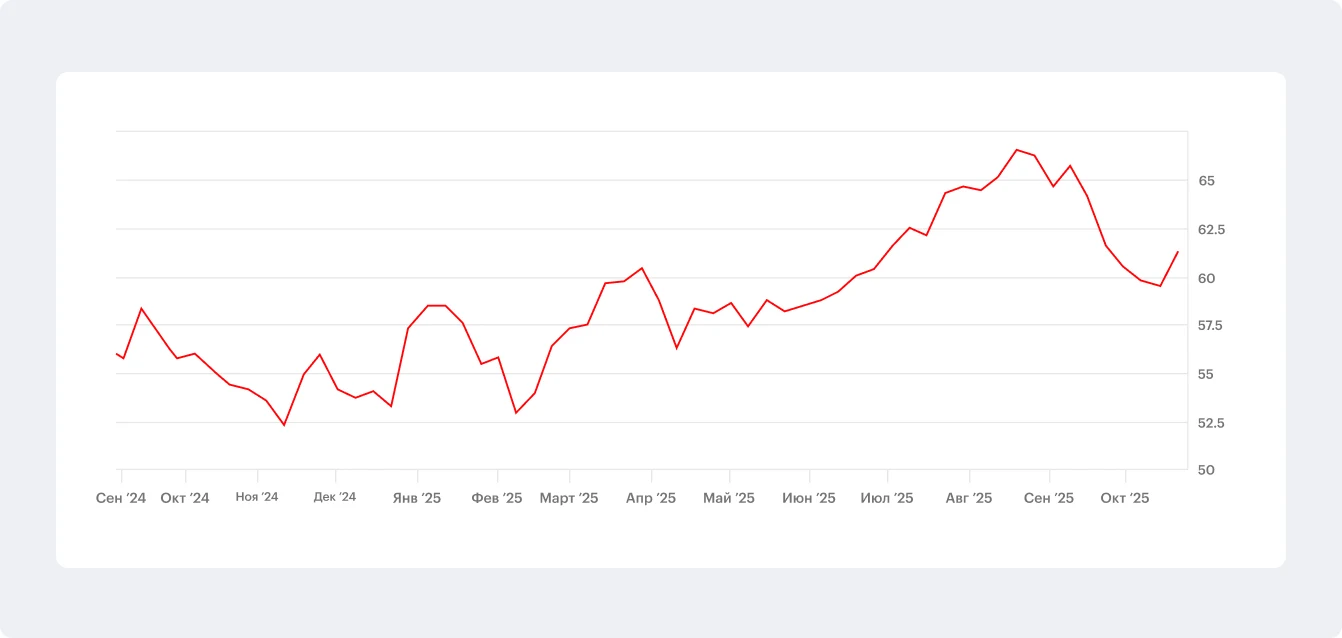Select the Апр '25 month label

(651, 498)
